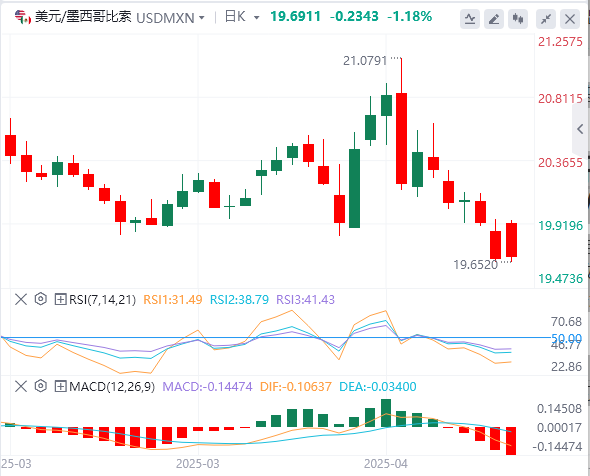Image resolution: width=590 pixels, height=476 pixels.
Task: Click the DIF:-0.10637 value
Action: tap(296, 386)
